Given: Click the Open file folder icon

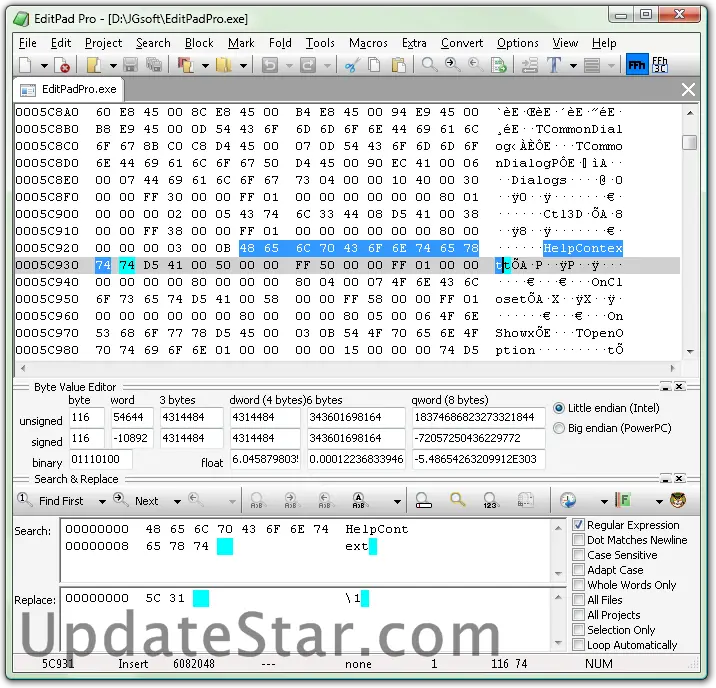Looking at the screenshot, I should [94, 65].
